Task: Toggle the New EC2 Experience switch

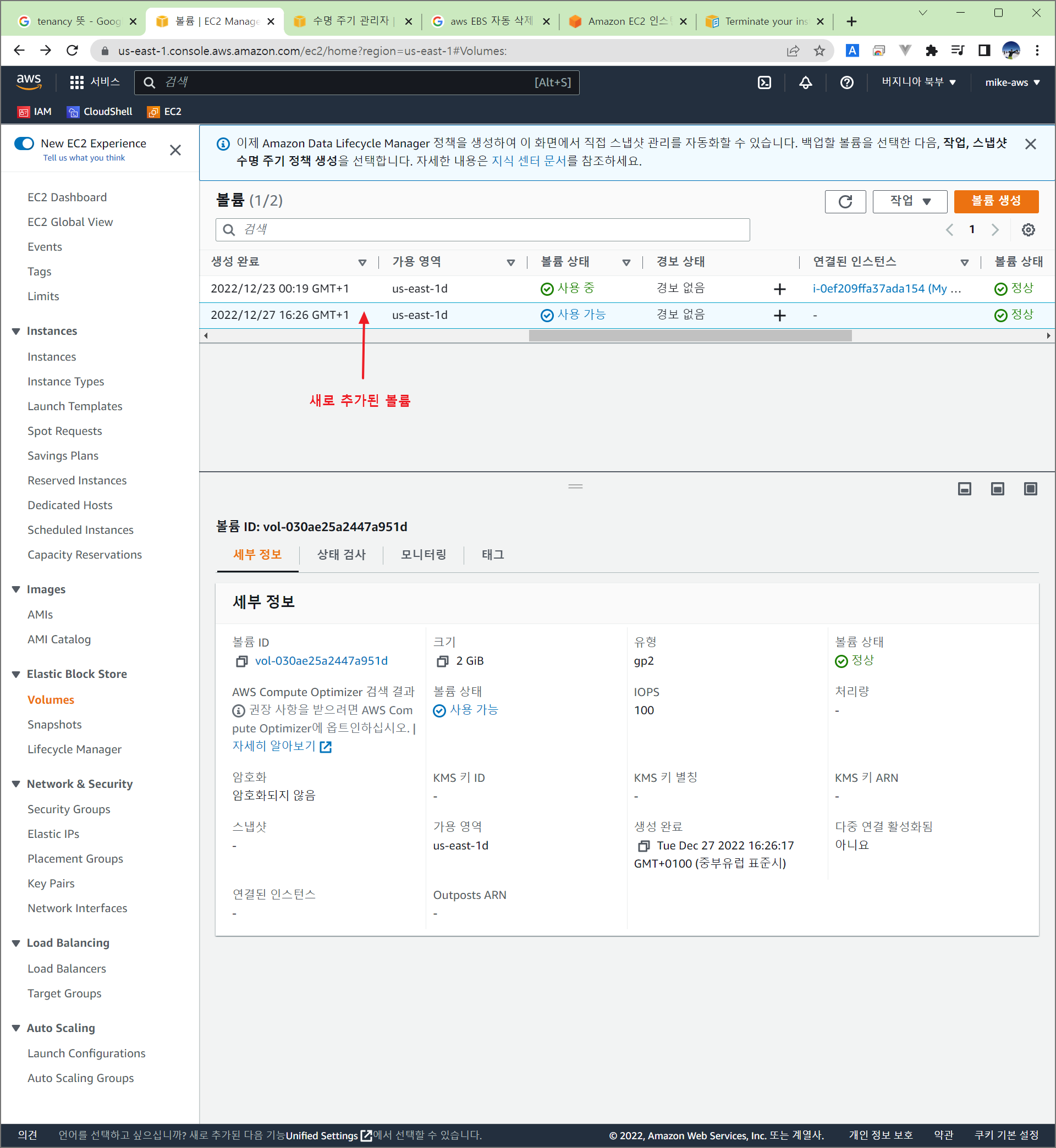Action: pyautogui.click(x=24, y=143)
